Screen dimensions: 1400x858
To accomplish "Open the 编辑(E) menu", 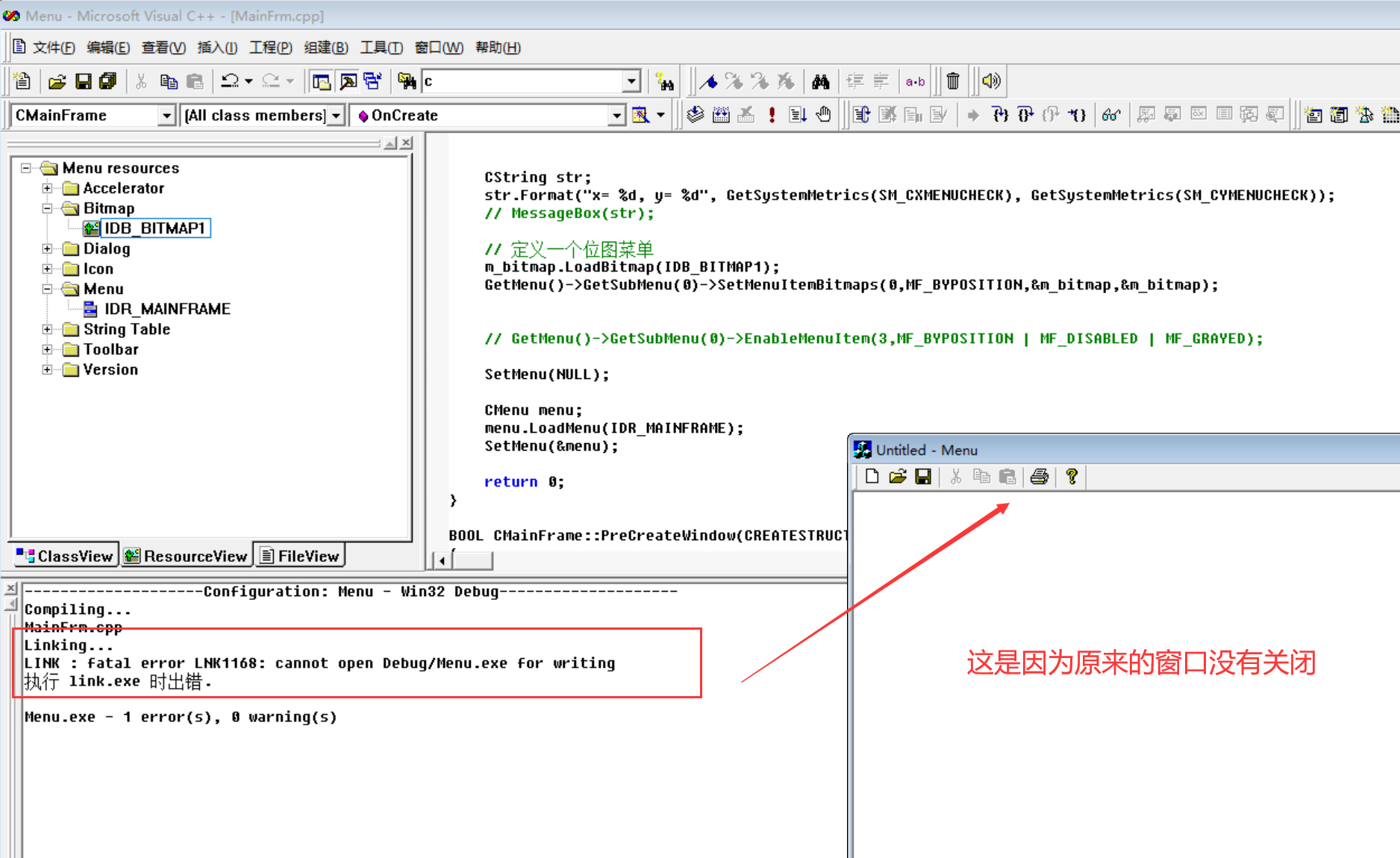I will pos(108,48).
